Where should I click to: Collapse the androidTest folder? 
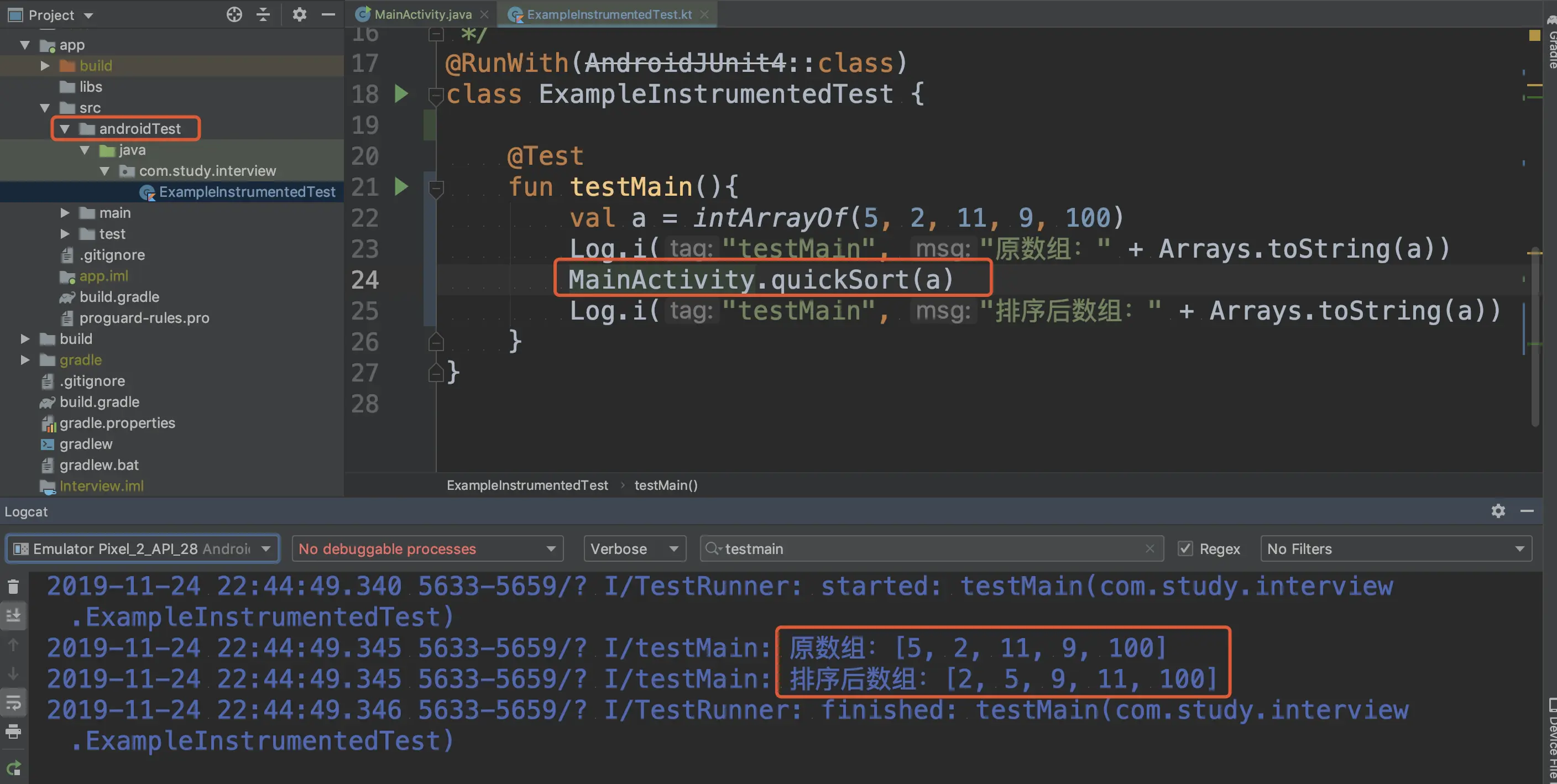pos(65,129)
